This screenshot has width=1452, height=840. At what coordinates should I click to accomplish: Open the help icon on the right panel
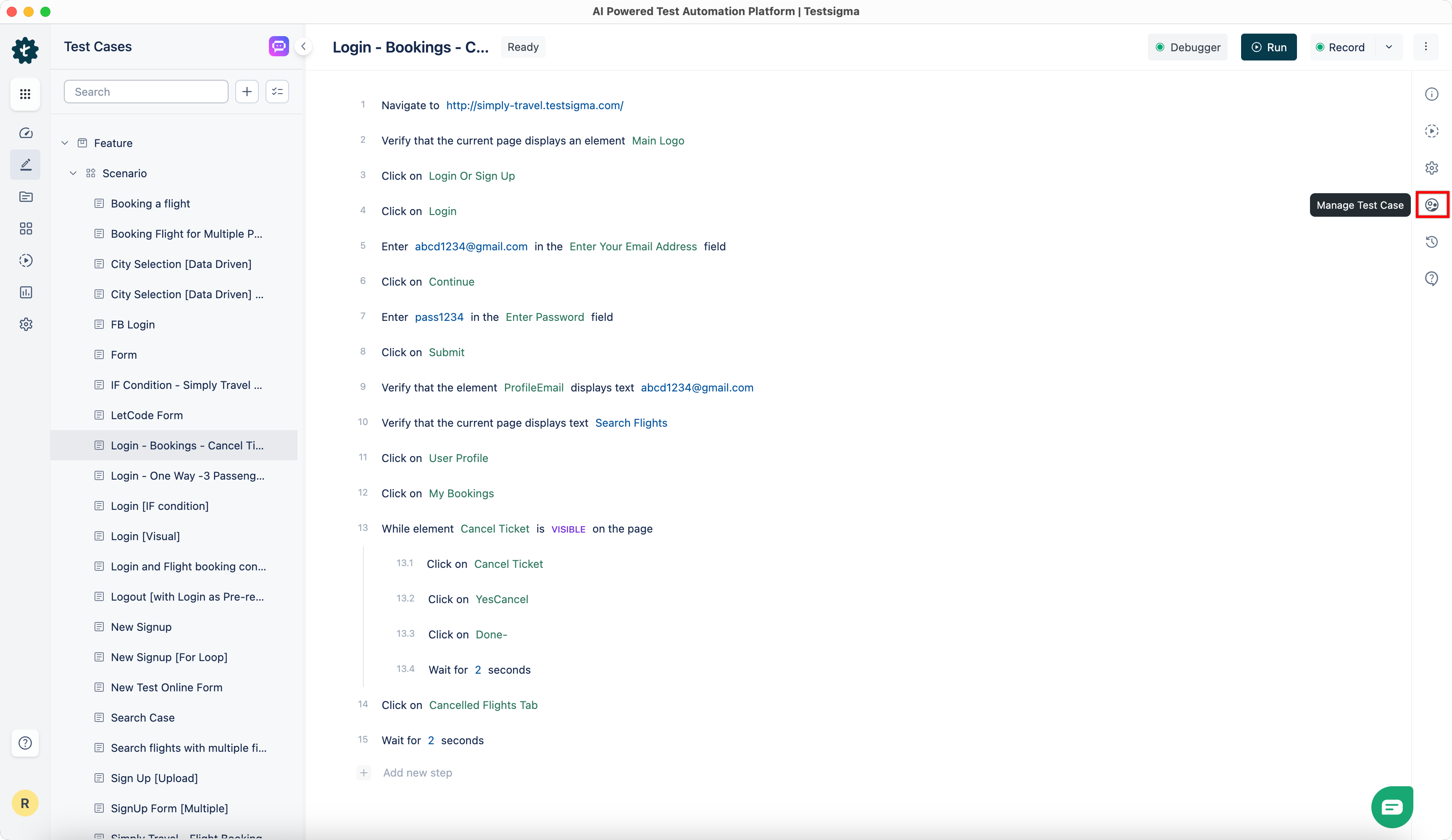click(1432, 278)
